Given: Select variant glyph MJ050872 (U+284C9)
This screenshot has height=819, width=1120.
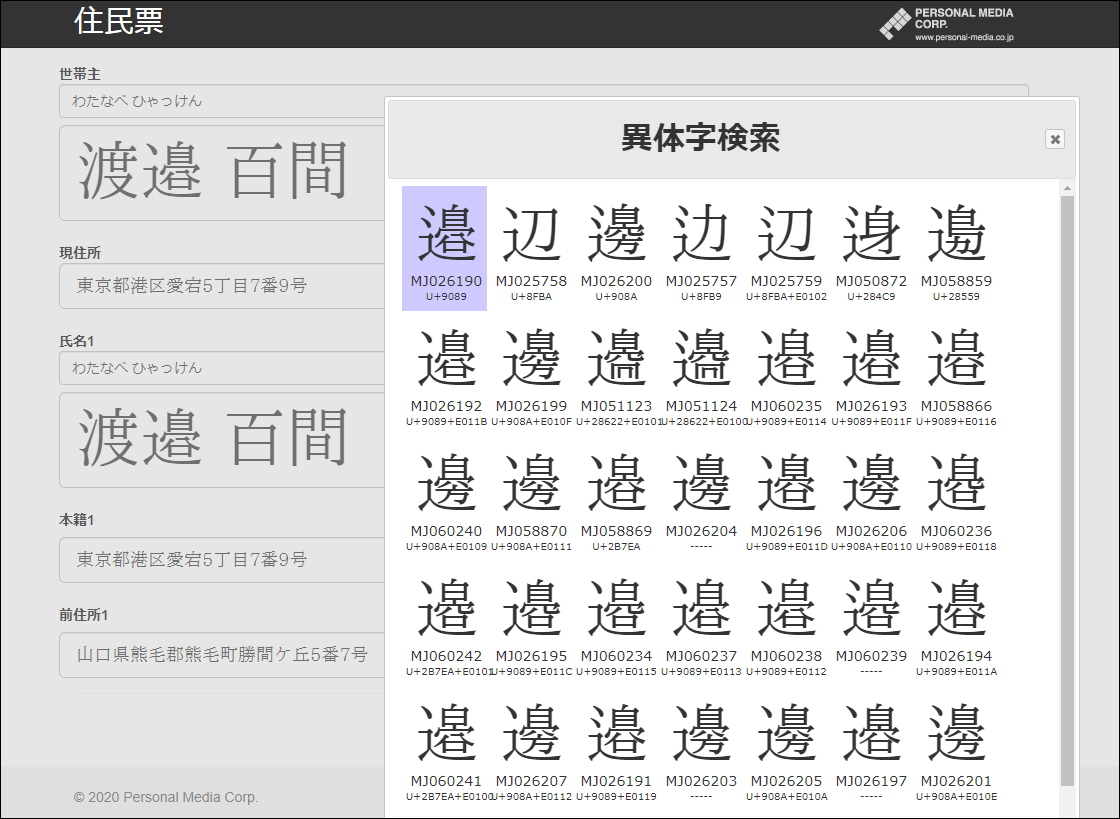Looking at the screenshot, I should point(871,235).
